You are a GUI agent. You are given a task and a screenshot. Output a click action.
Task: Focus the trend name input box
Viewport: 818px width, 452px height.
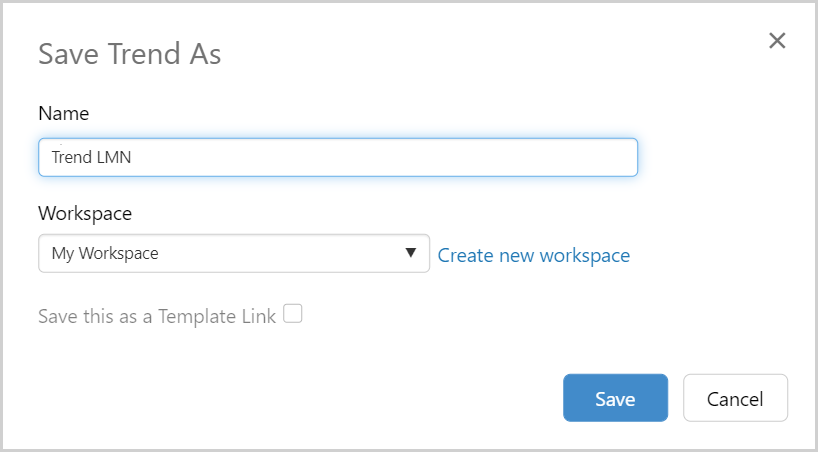click(x=337, y=157)
